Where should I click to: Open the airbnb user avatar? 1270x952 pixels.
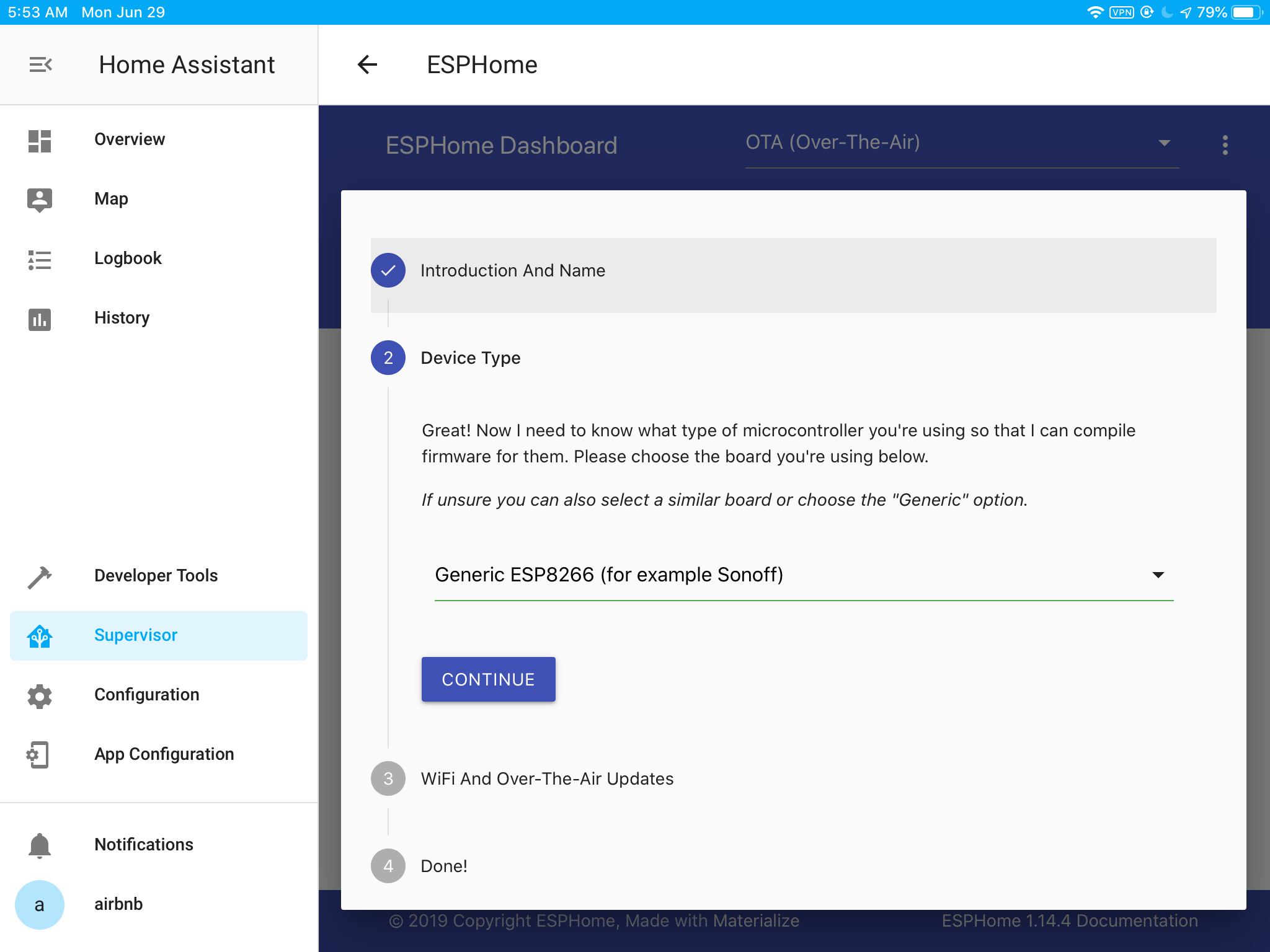[40, 905]
